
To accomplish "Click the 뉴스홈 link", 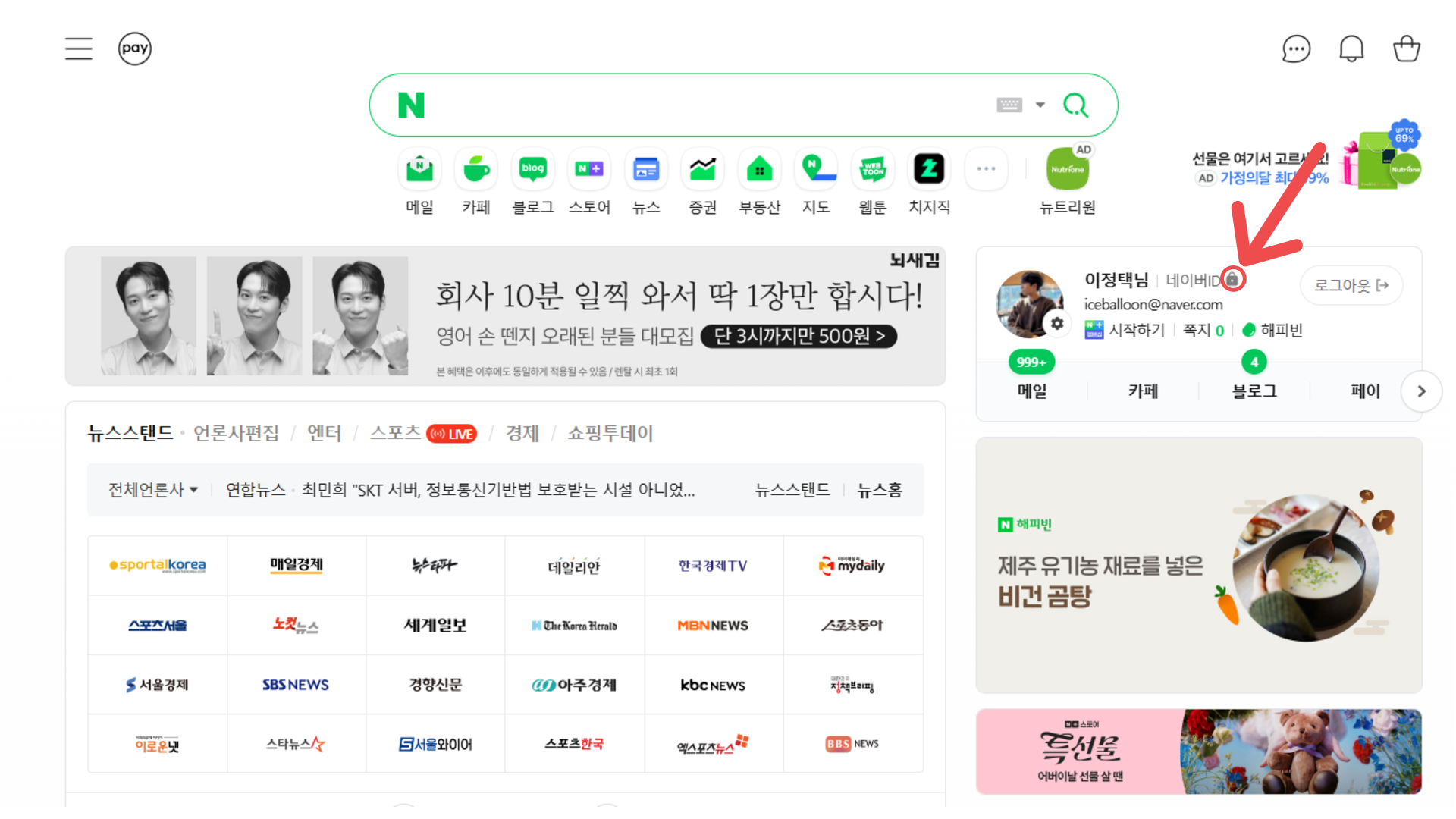I will click(880, 490).
